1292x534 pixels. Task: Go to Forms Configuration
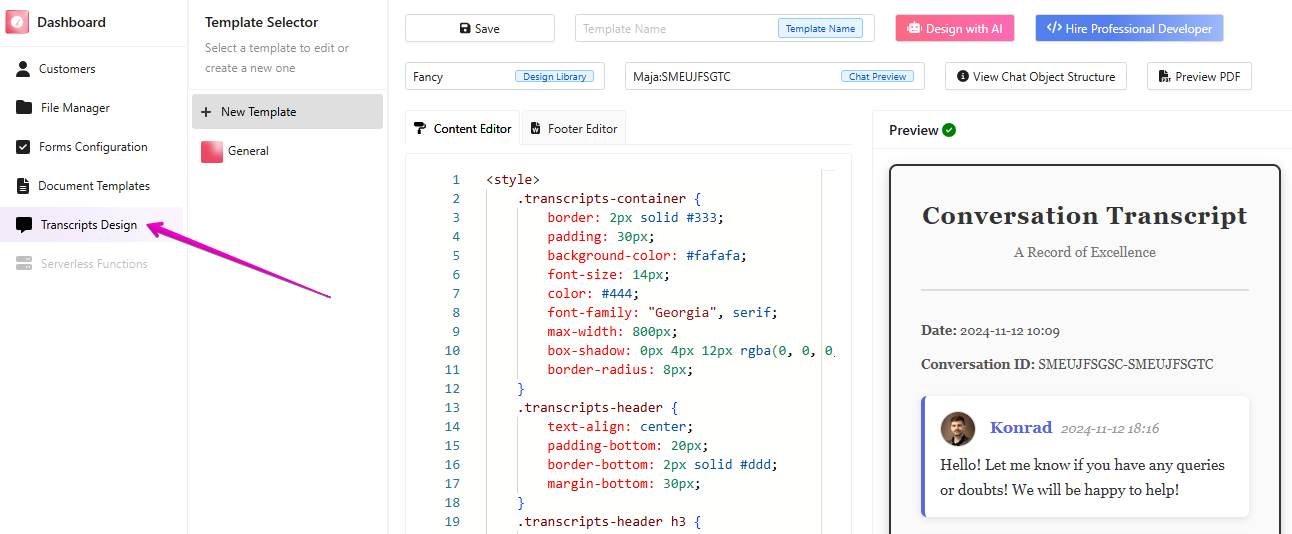click(x=93, y=147)
